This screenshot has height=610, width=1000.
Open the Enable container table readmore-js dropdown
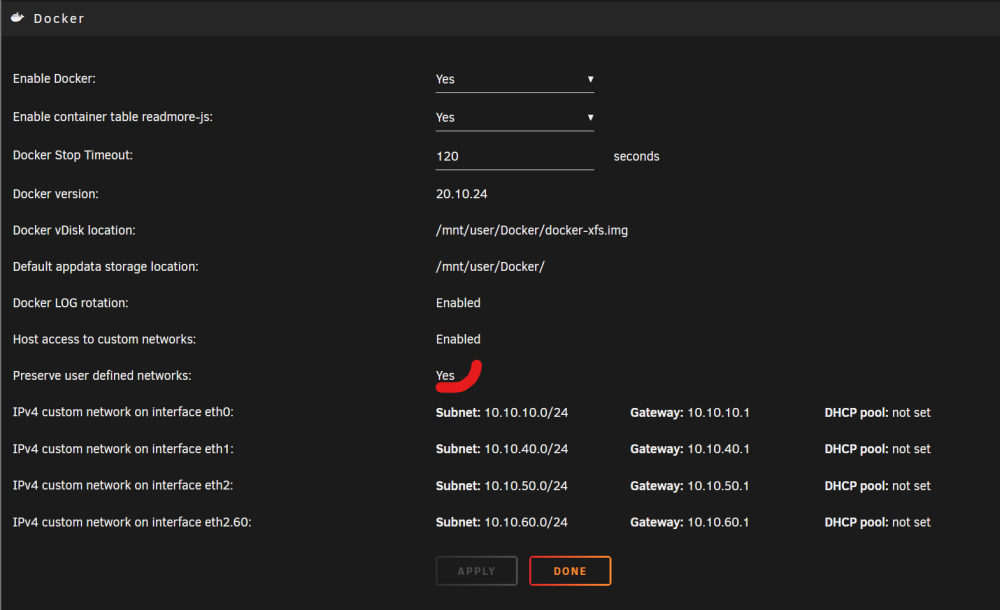[x=515, y=117]
